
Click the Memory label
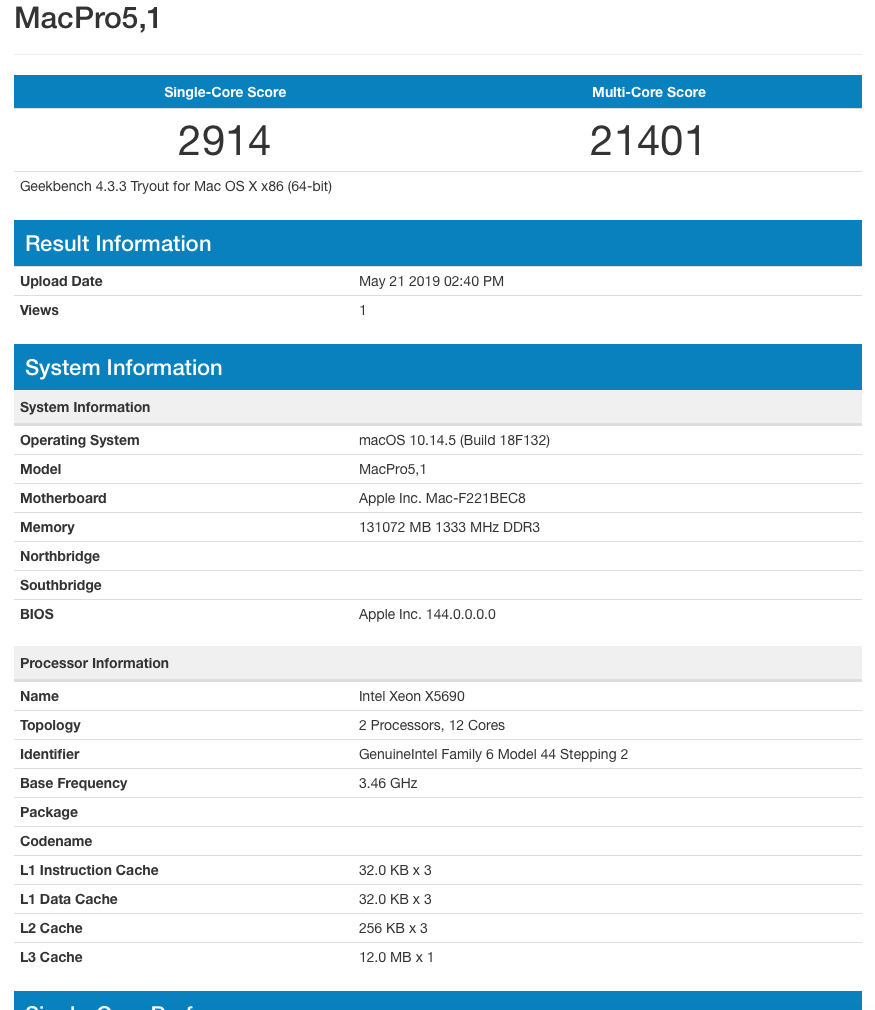[47, 528]
